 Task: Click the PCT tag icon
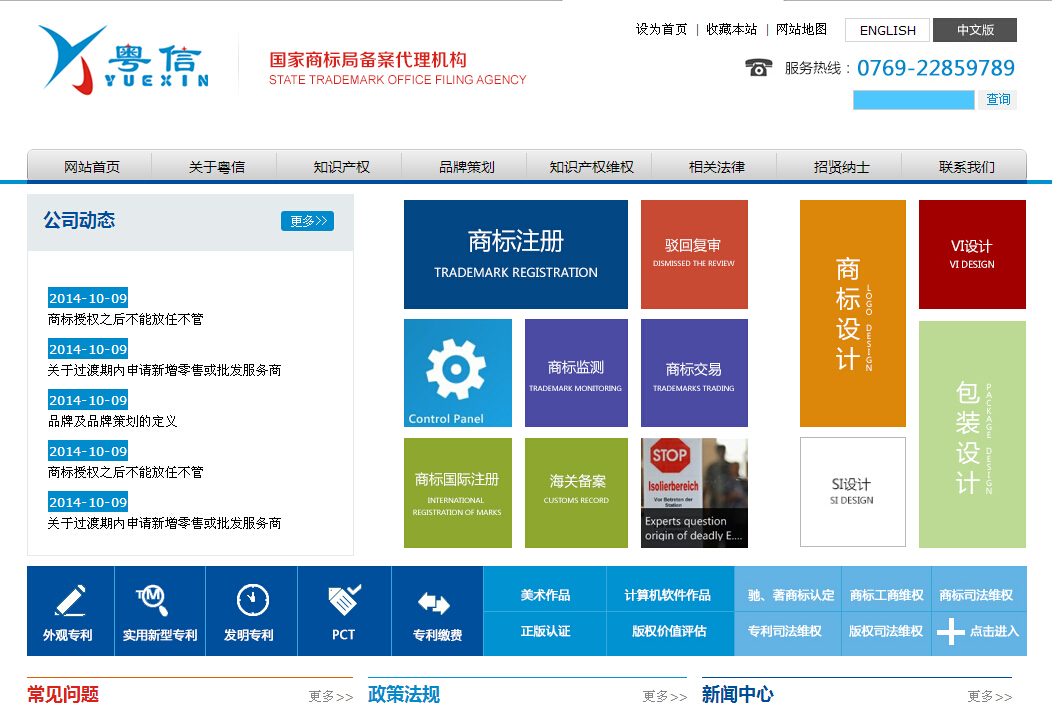pyautogui.click(x=344, y=600)
